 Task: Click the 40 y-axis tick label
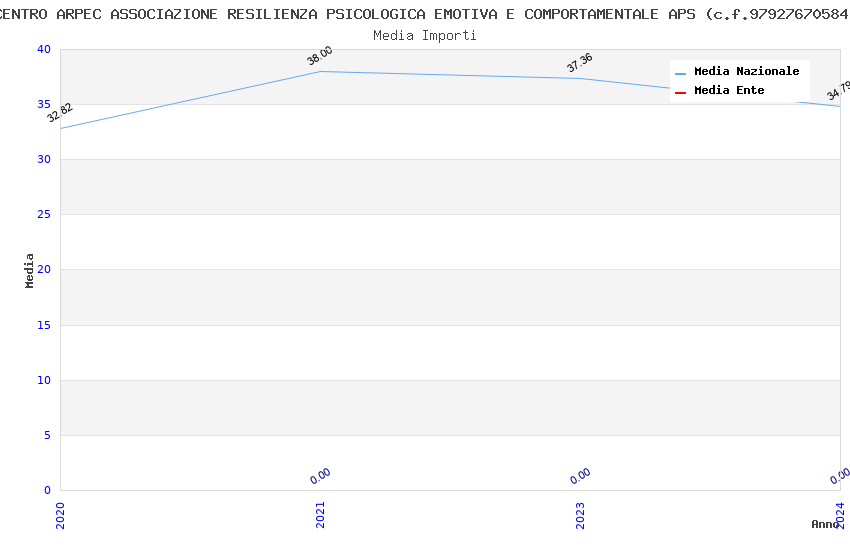coord(44,50)
